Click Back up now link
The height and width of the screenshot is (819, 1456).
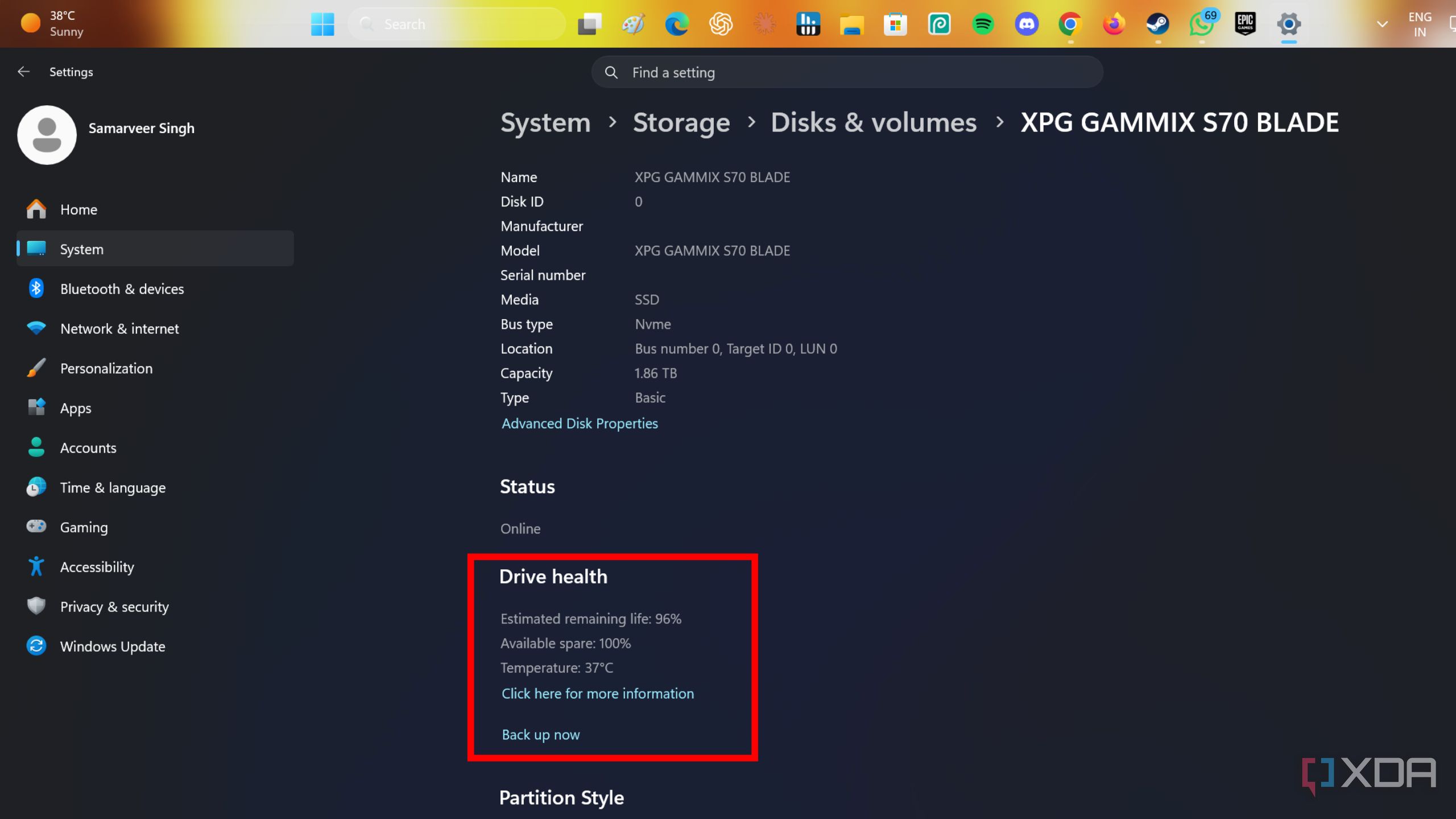tap(541, 735)
